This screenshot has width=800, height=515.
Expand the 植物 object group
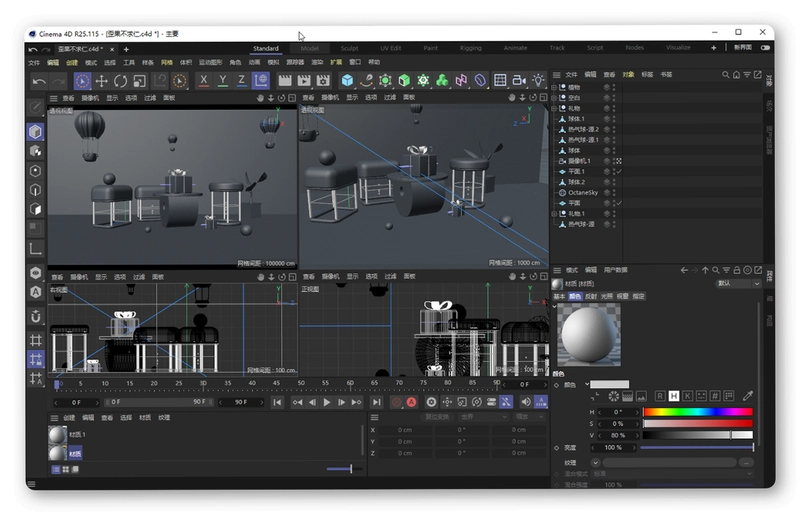pyautogui.click(x=554, y=87)
